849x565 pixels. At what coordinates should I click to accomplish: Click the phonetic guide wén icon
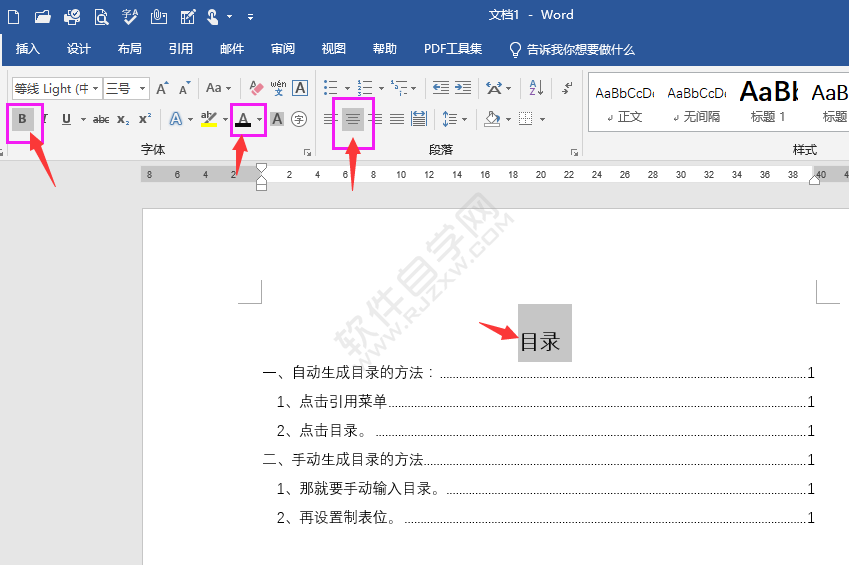[278, 88]
